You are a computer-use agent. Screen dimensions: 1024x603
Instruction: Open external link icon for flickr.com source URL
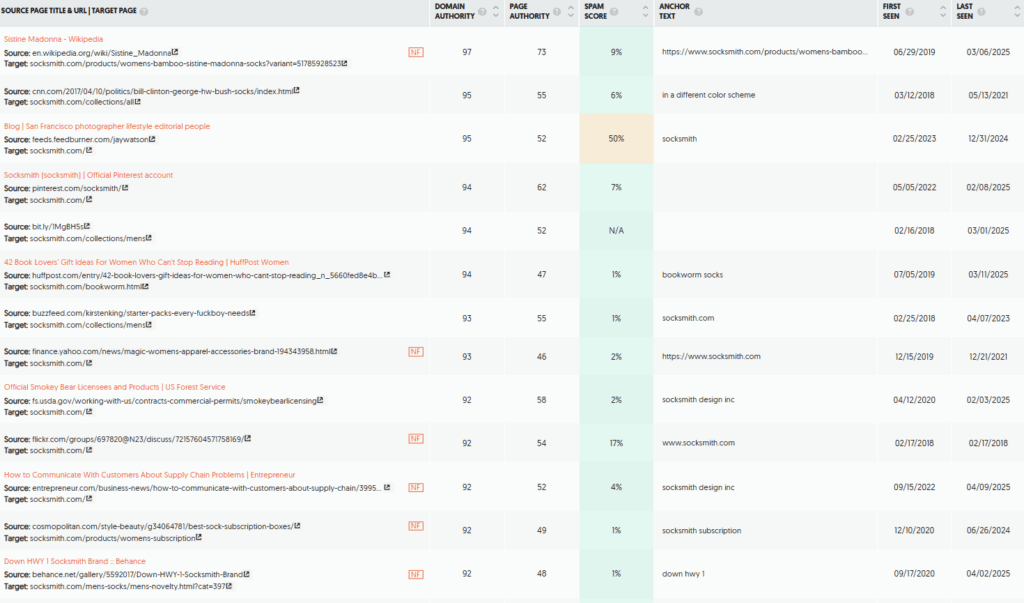coord(248,439)
